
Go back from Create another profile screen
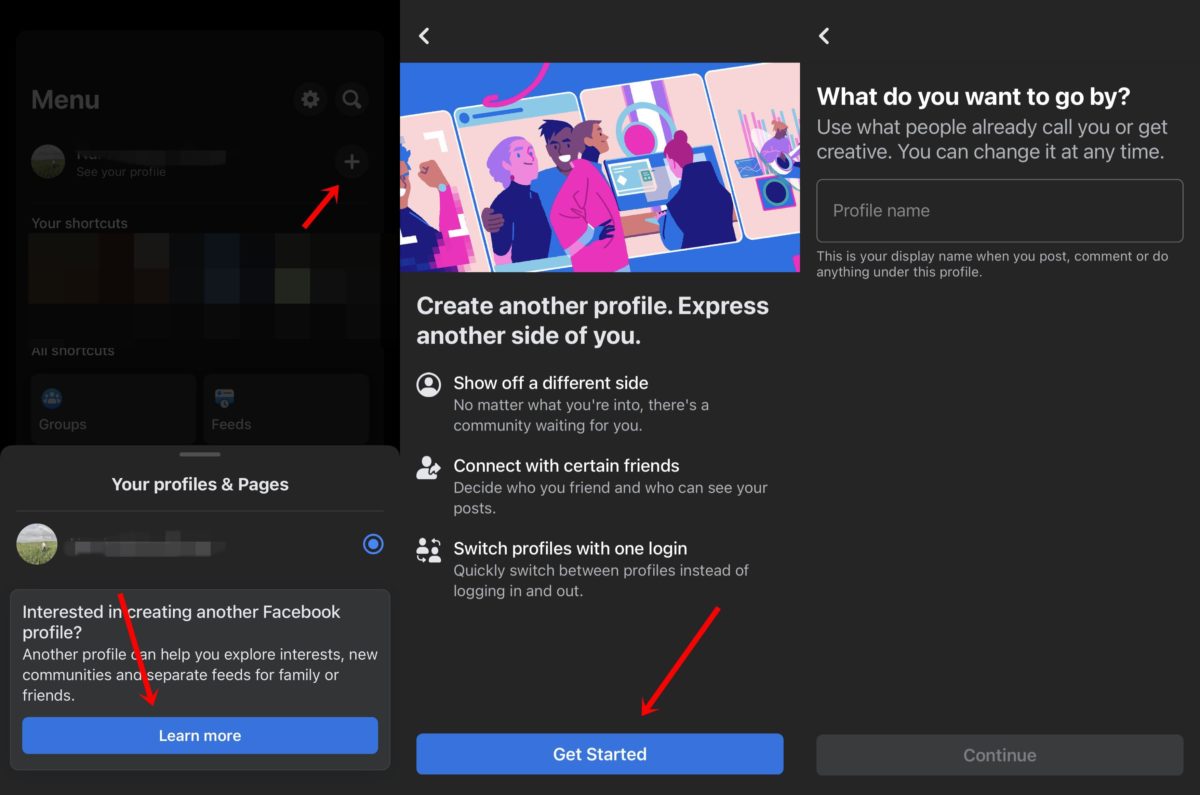tap(424, 36)
